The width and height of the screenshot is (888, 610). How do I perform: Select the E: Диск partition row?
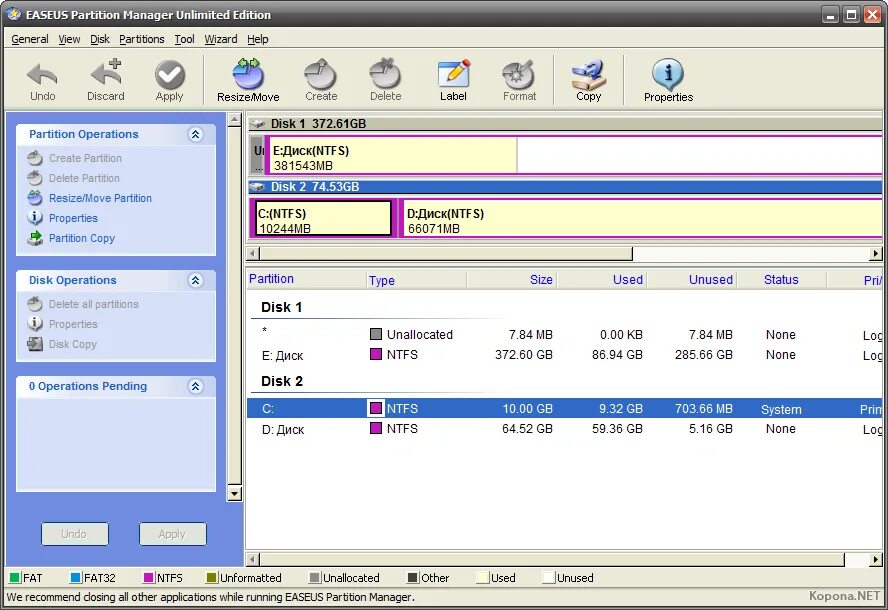[565, 355]
